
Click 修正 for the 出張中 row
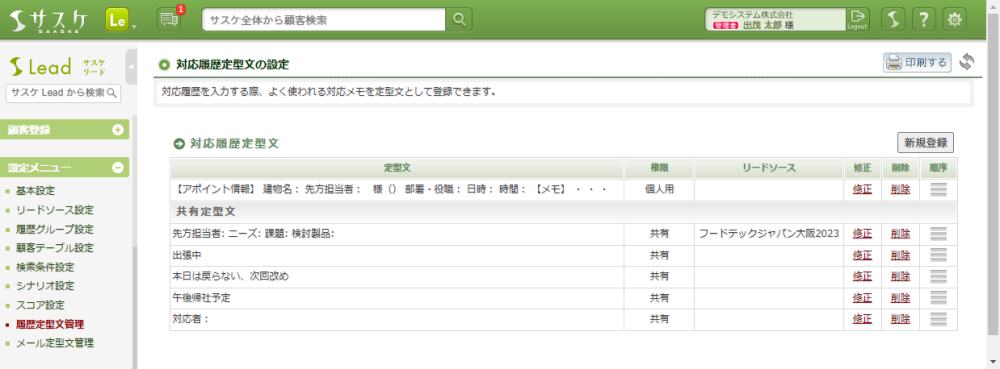(x=862, y=256)
